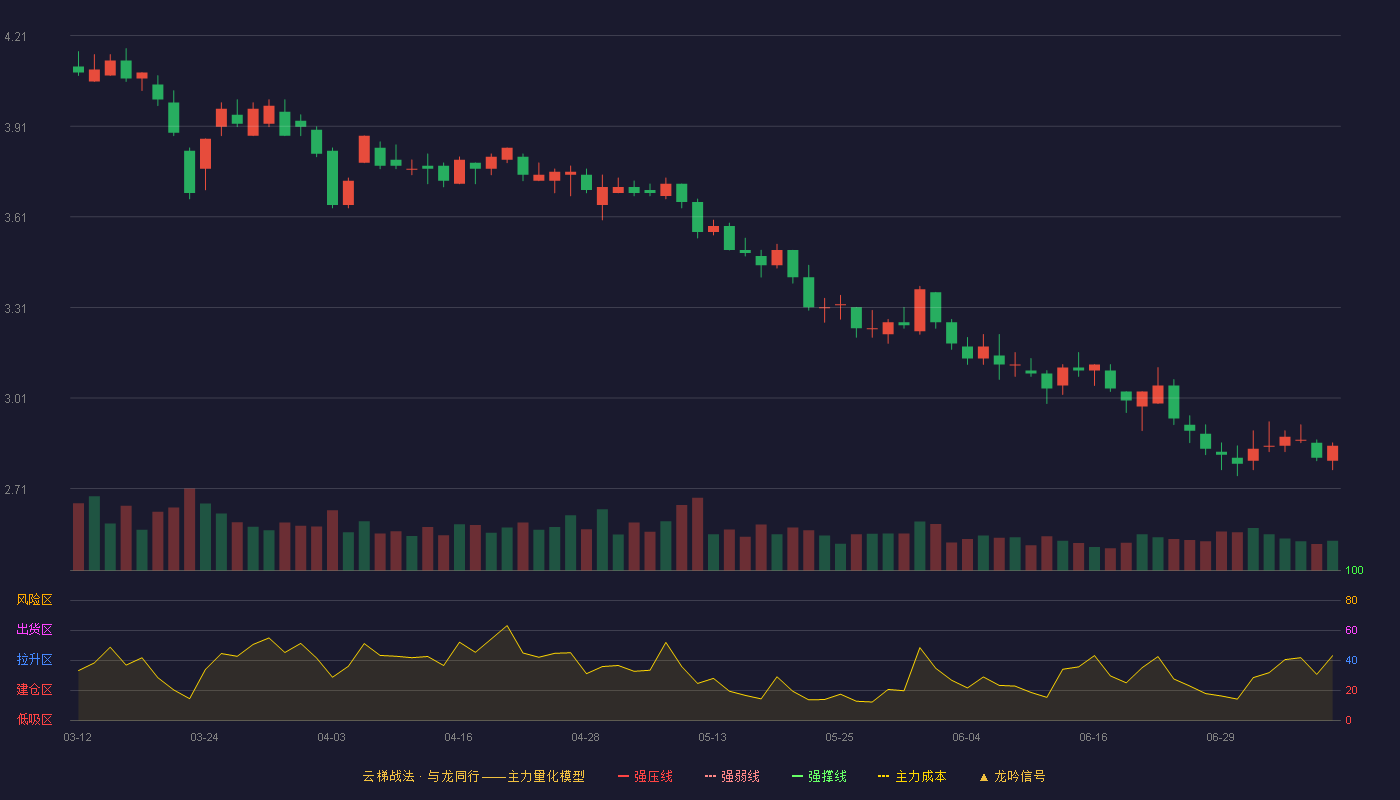Screen dimensions: 1400x800
Task: Toggle the yellow dashed 主力成本 legend marker
Action: (x=884, y=776)
